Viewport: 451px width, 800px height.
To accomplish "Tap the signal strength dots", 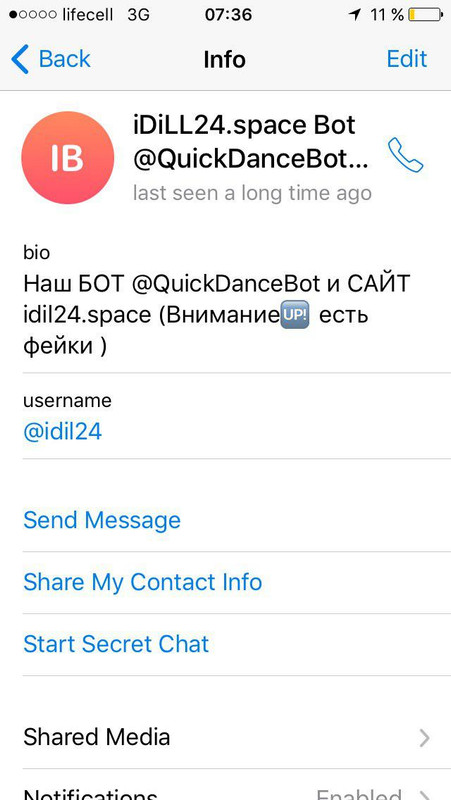I will point(33,15).
